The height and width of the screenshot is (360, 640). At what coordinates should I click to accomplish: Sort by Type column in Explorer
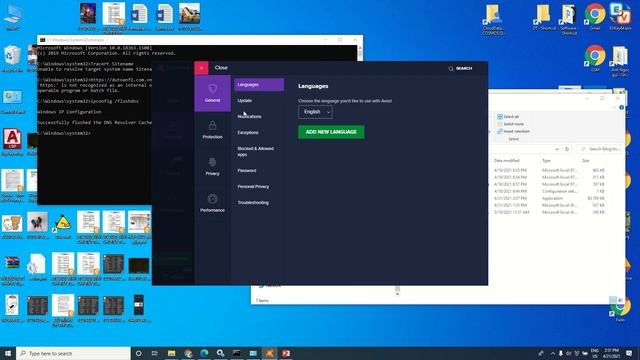pyautogui.click(x=546, y=161)
